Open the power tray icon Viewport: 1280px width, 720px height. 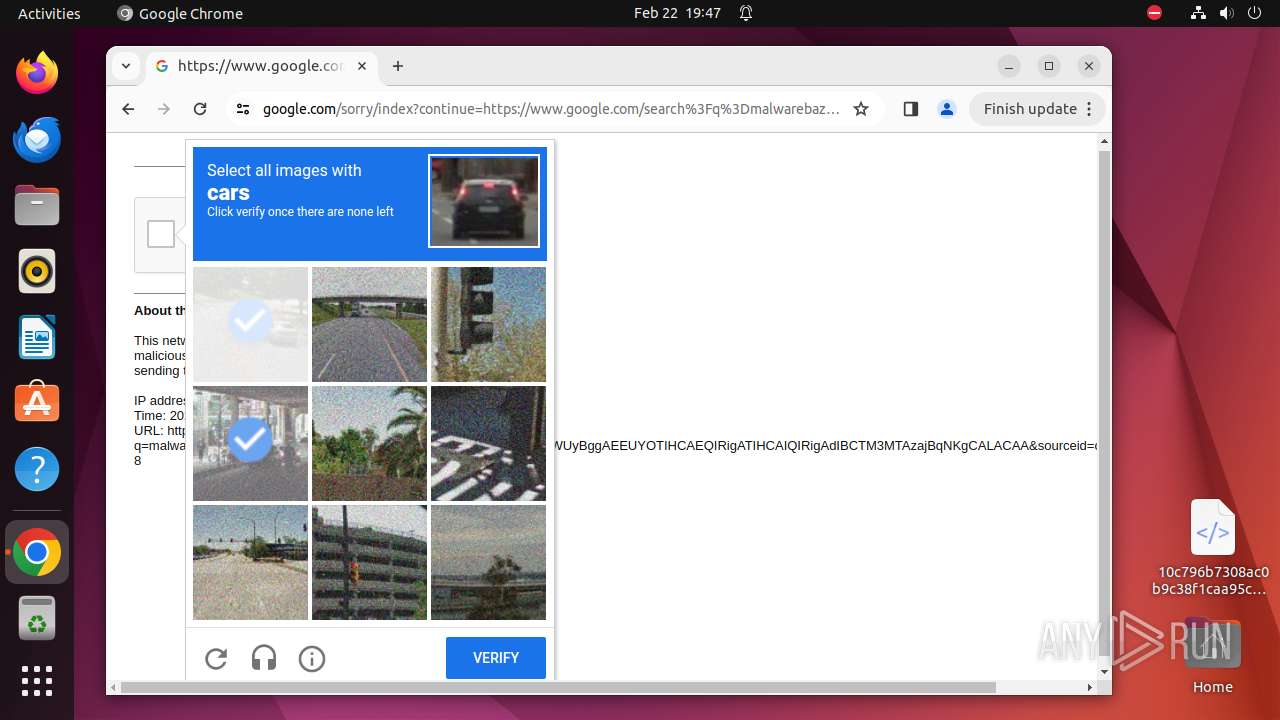(x=1254, y=13)
